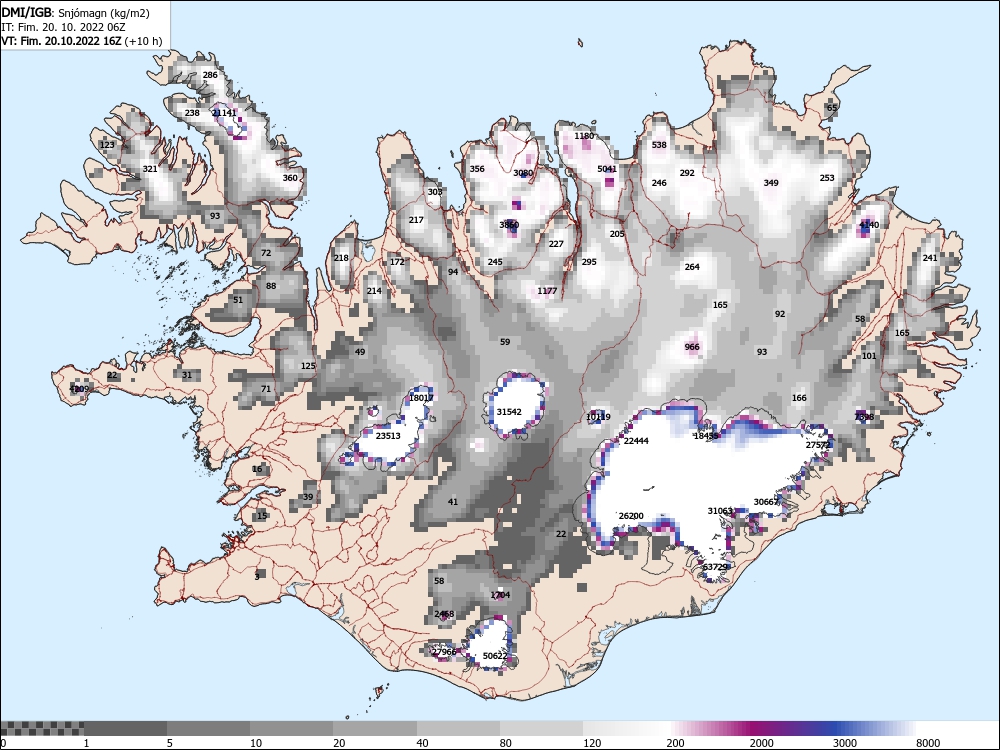Viewport: 1000px width, 750px height.
Task: Select the 18017 value on Langjökull
Action: pos(421,398)
